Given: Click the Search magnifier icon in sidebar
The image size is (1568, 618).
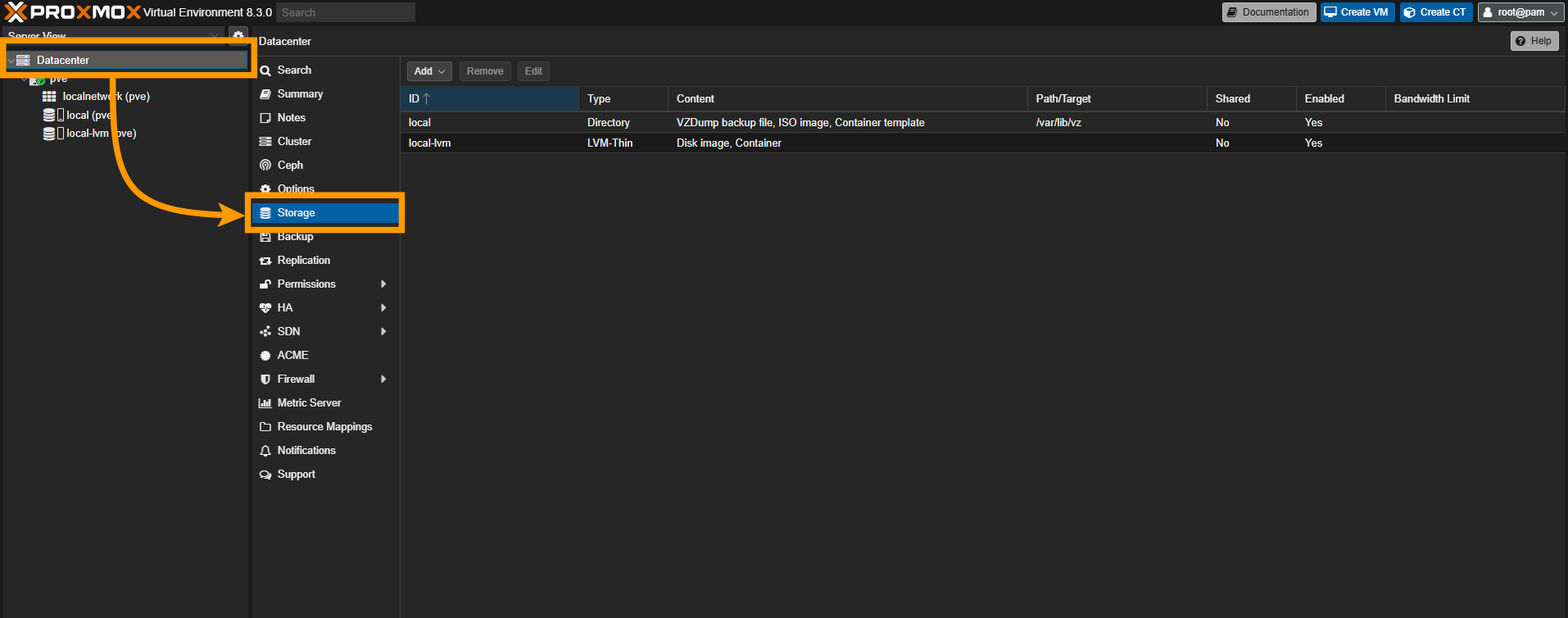Looking at the screenshot, I should pyautogui.click(x=265, y=70).
